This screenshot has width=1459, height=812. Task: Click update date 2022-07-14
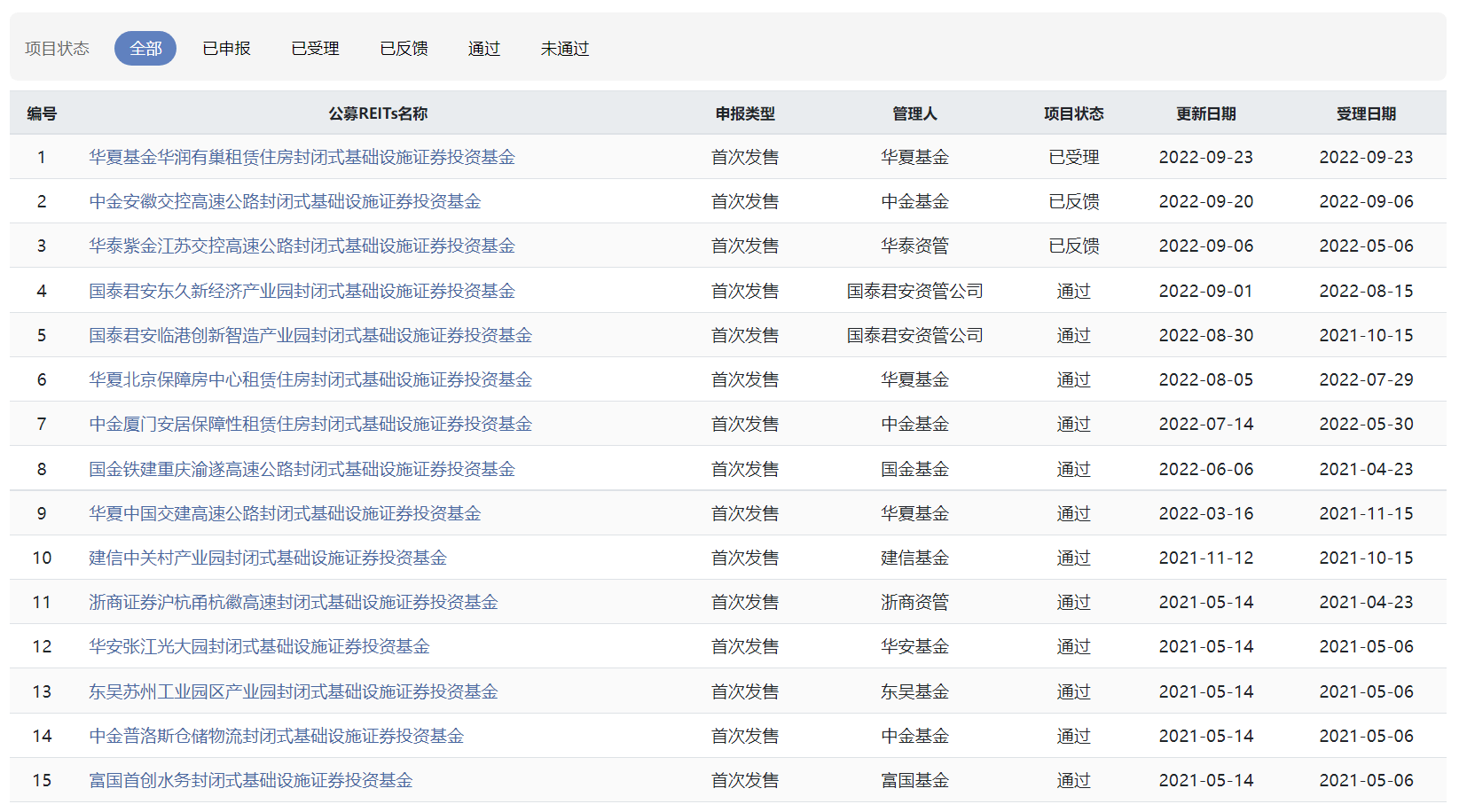[x=1206, y=424]
